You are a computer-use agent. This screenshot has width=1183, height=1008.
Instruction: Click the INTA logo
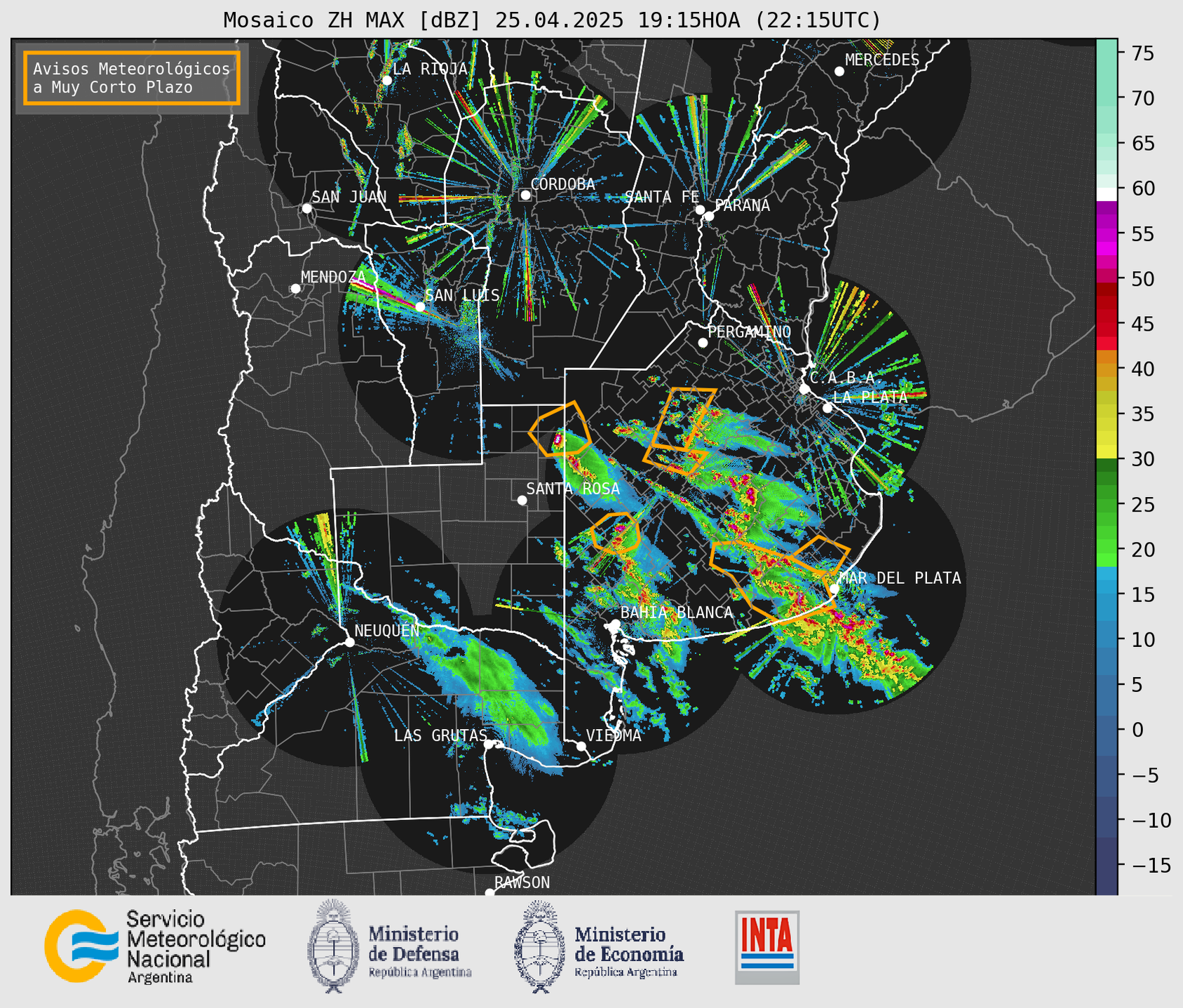tap(767, 947)
